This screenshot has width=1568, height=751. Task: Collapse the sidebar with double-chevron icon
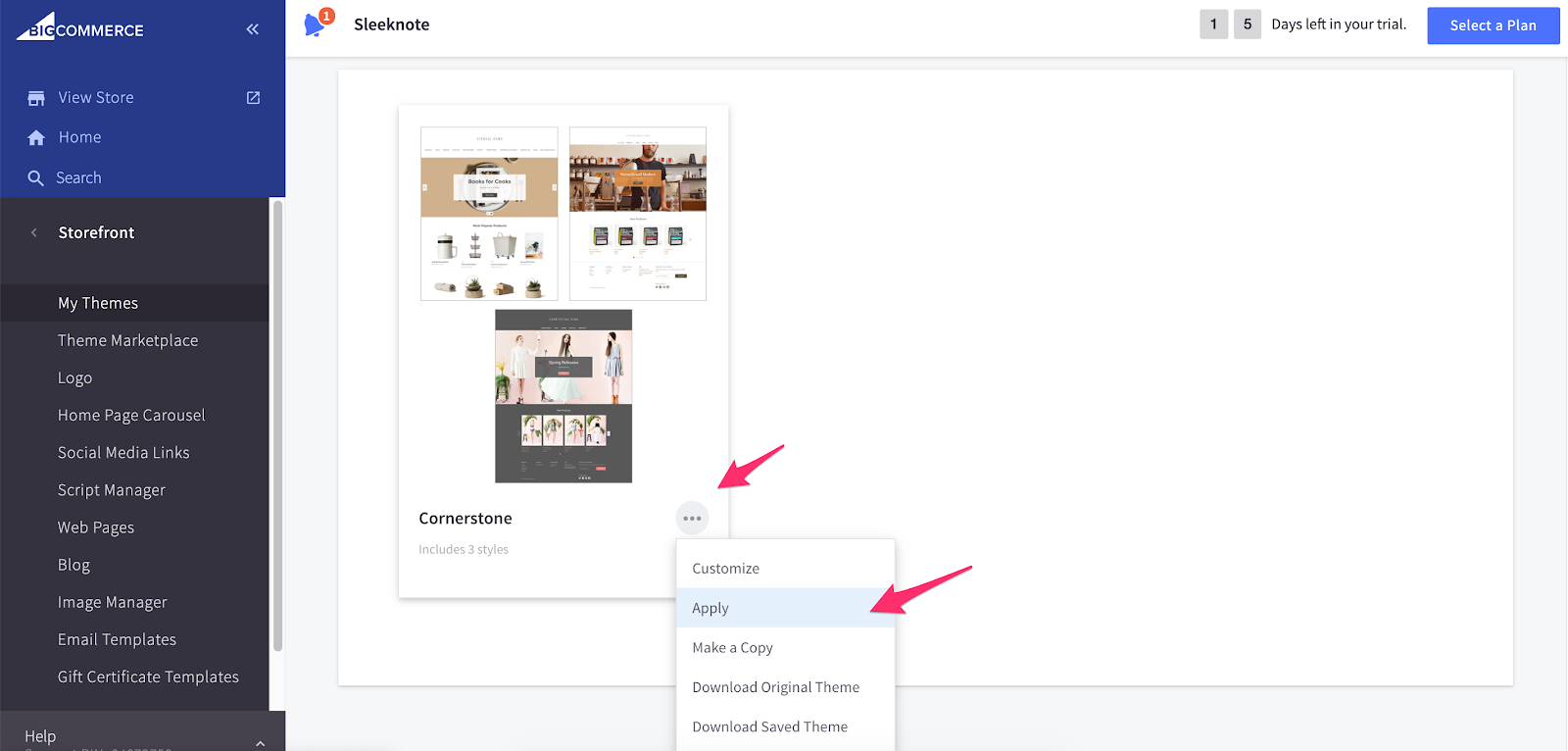pos(253,29)
